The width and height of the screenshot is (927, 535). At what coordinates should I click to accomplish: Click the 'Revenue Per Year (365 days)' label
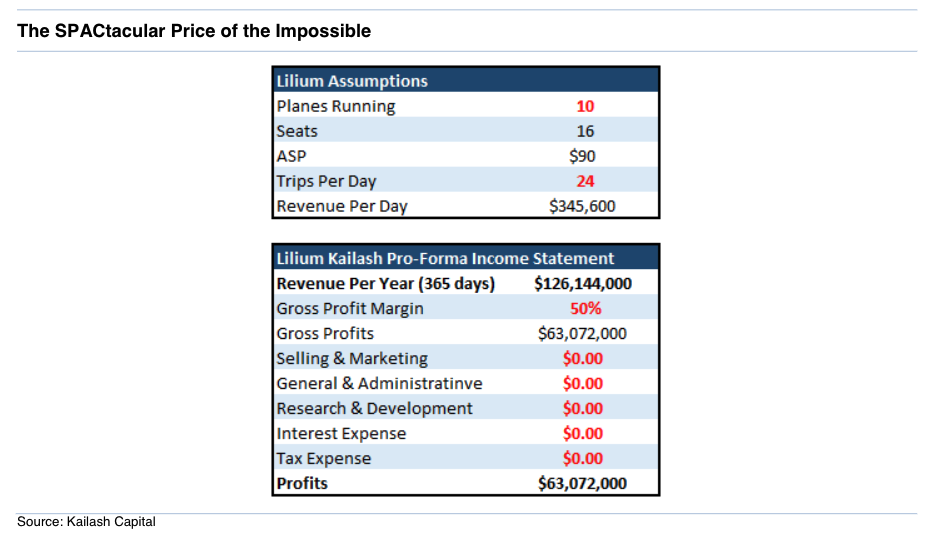click(x=385, y=283)
